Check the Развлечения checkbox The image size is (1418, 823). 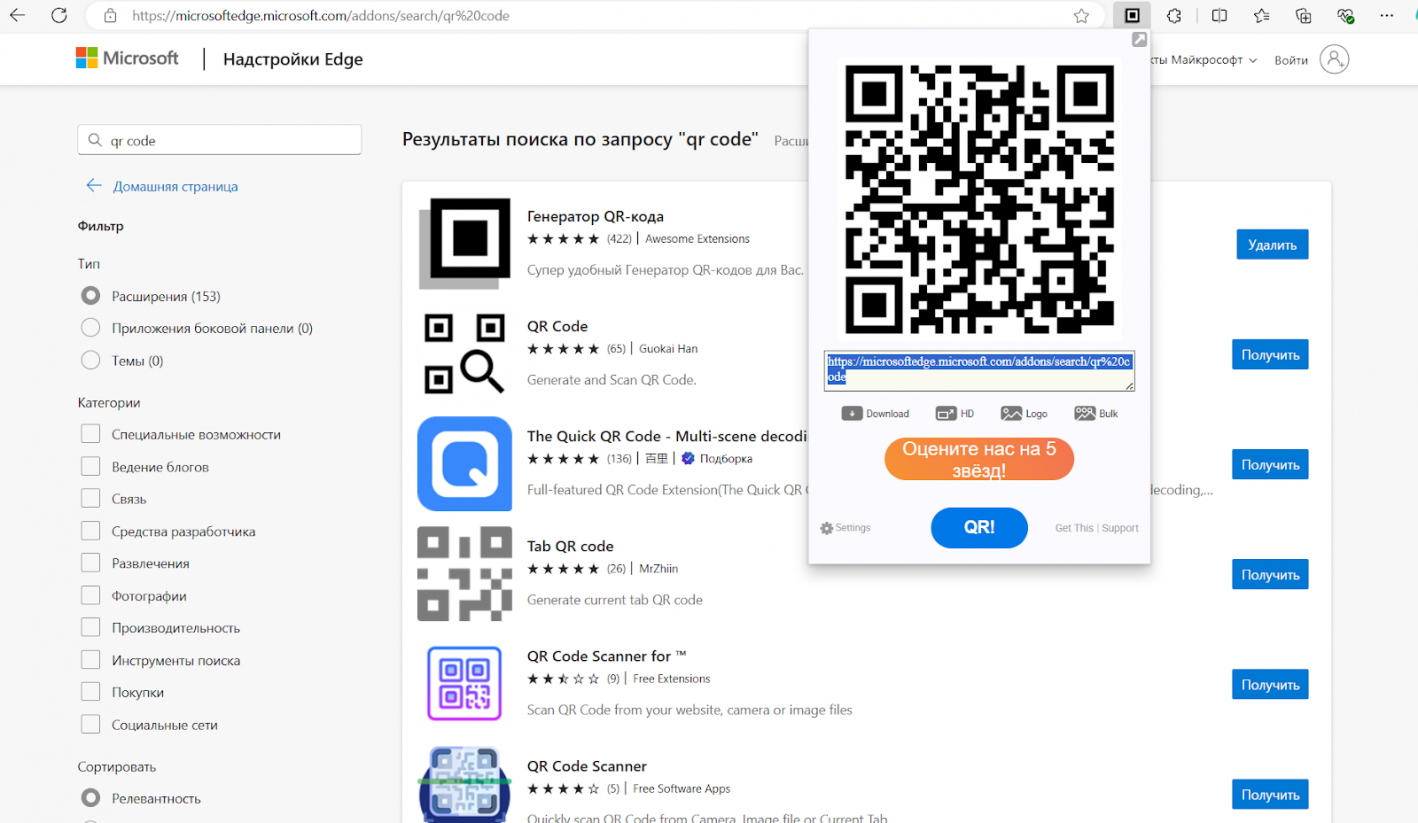(91, 563)
